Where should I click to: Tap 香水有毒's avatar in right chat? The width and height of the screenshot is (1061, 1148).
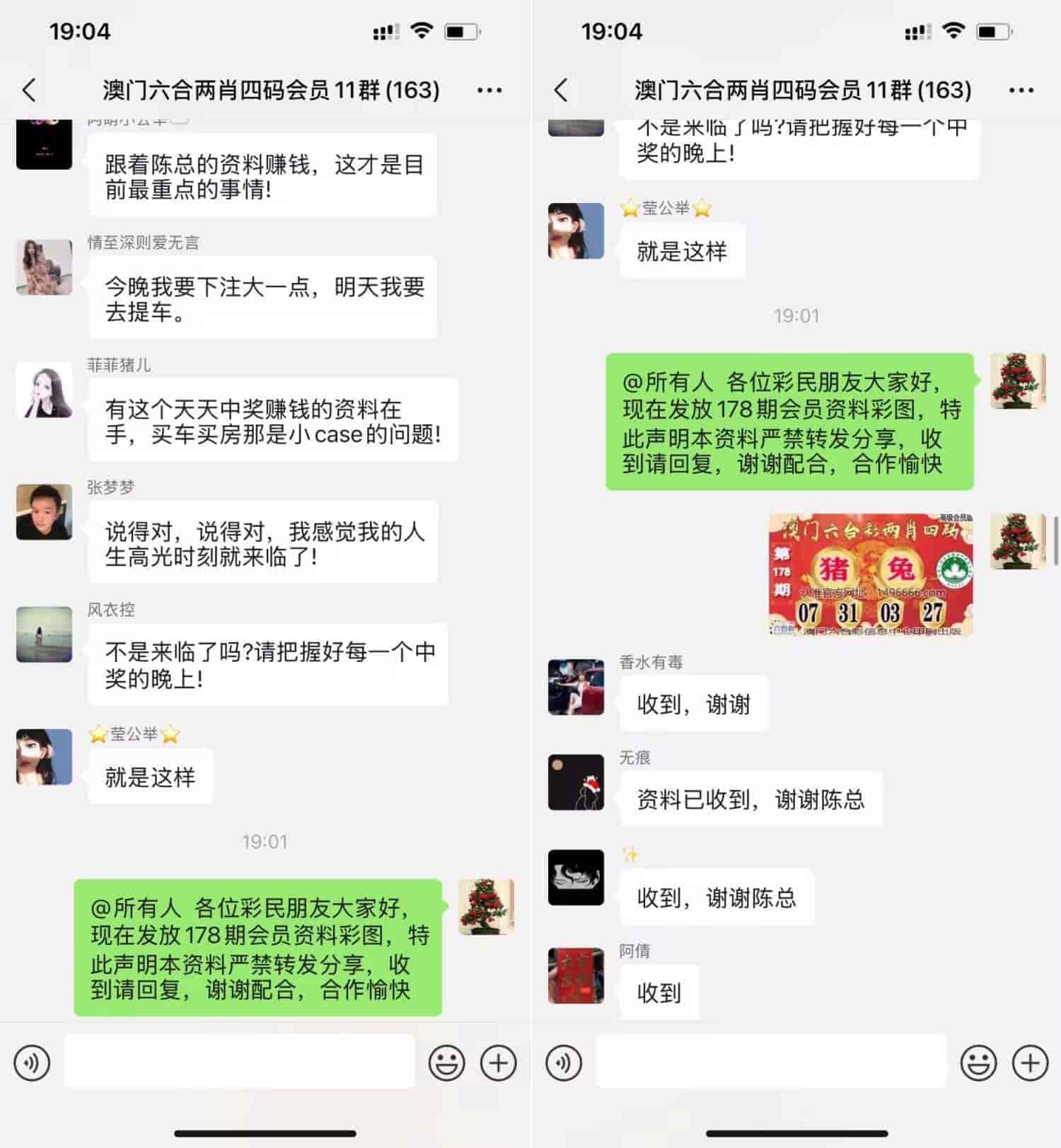576,687
